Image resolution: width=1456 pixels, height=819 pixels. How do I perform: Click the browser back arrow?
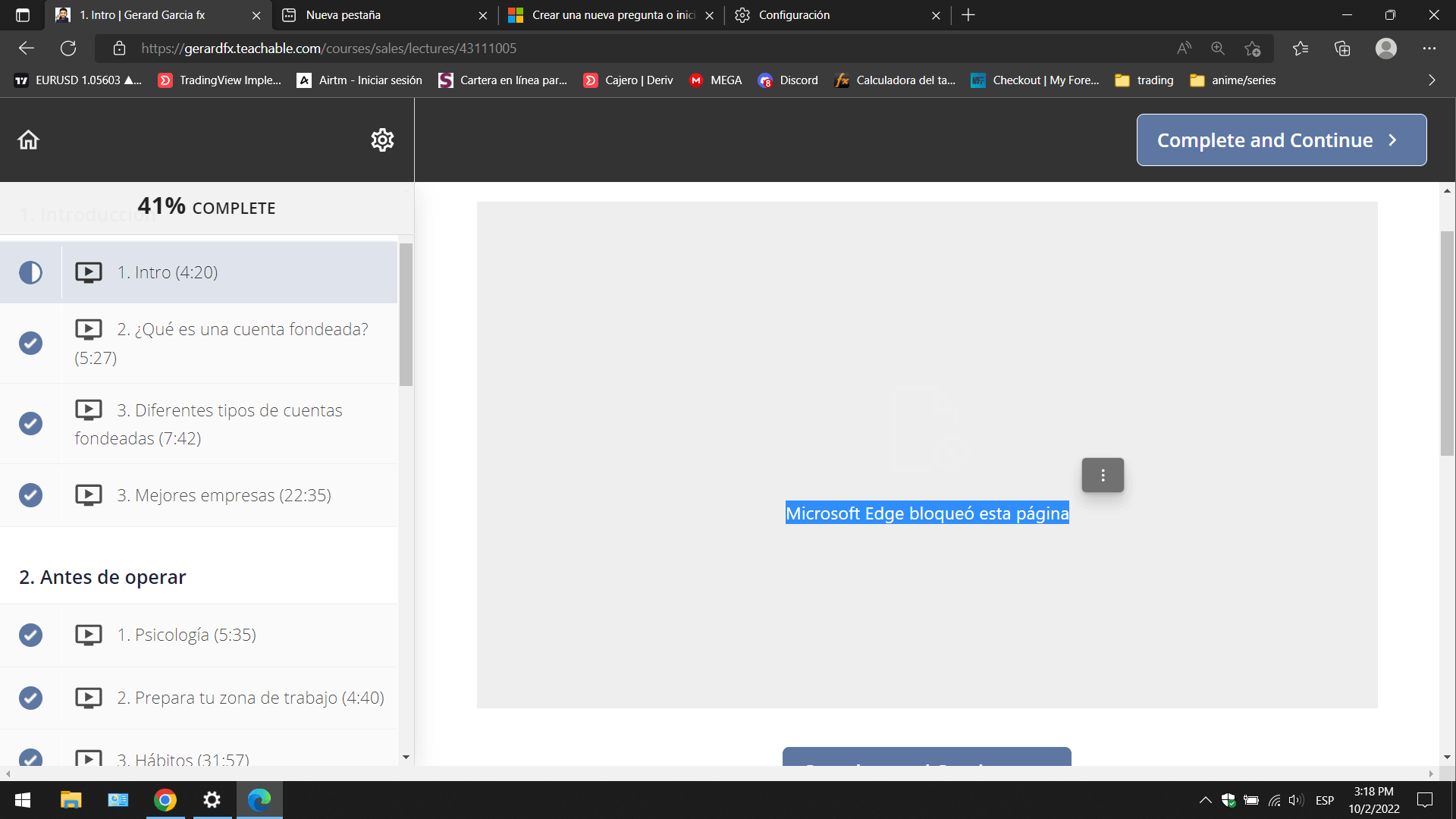pos(27,49)
